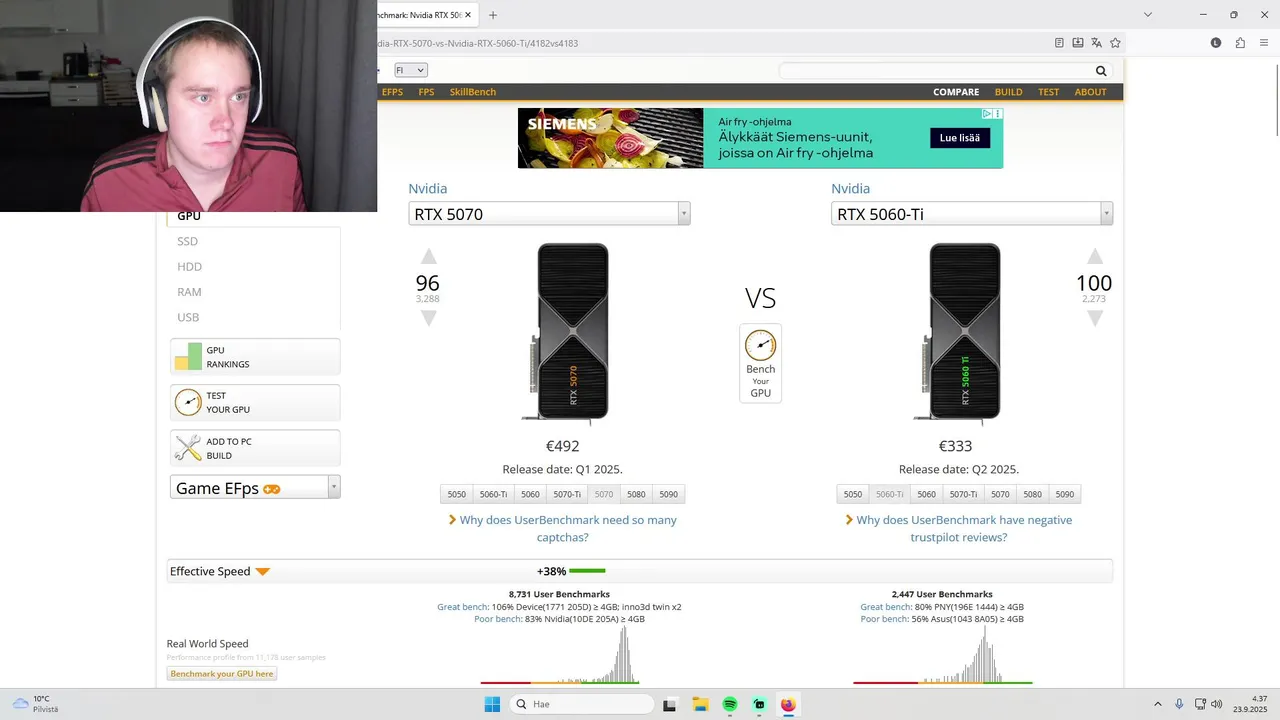The image size is (1280, 720).
Task: Select 5060-Ti under the RTX 5070
Action: (x=493, y=494)
